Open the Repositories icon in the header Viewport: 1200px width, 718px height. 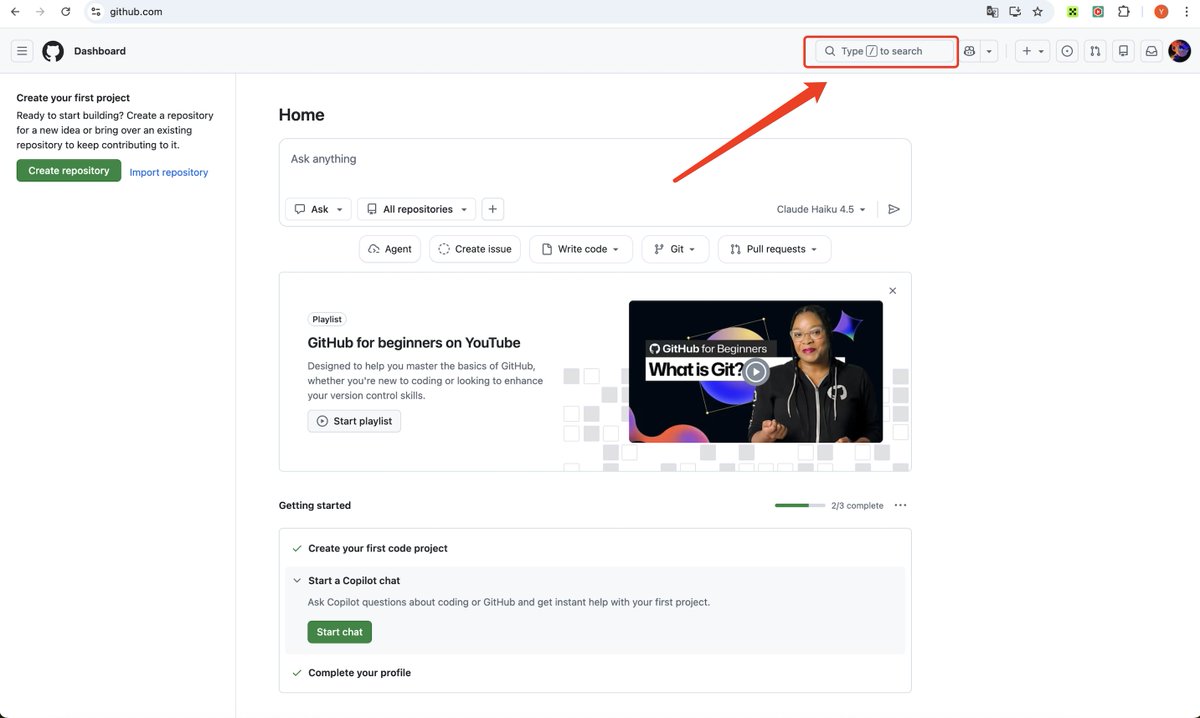pos(1123,51)
